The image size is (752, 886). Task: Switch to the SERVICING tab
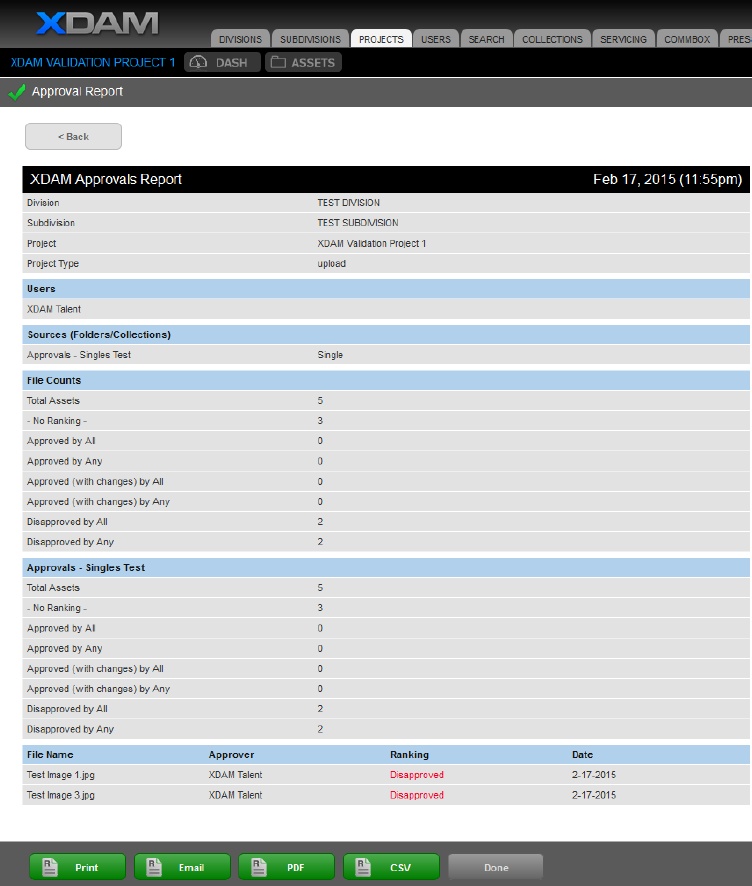(x=623, y=39)
